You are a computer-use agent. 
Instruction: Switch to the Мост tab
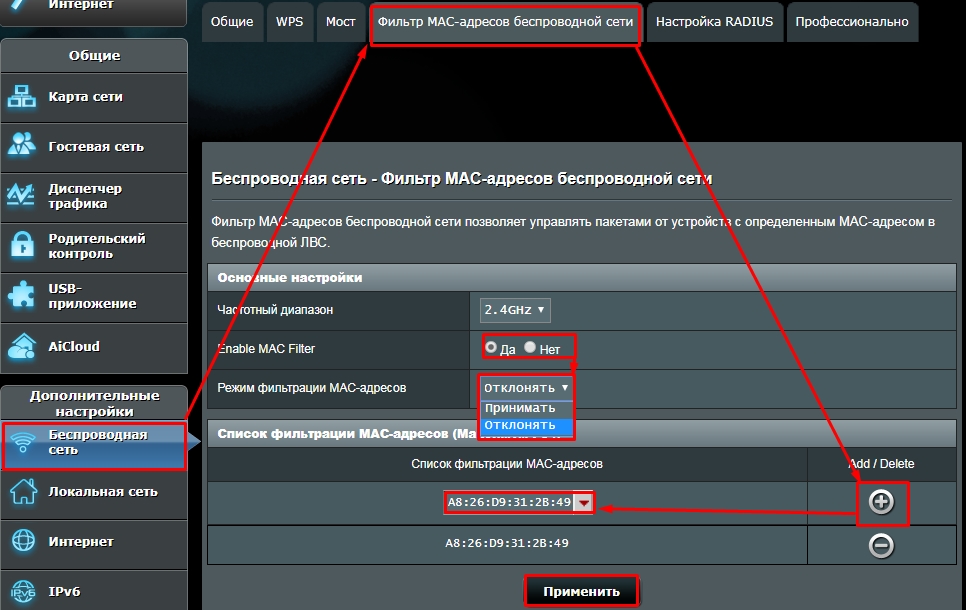pyautogui.click(x=340, y=22)
